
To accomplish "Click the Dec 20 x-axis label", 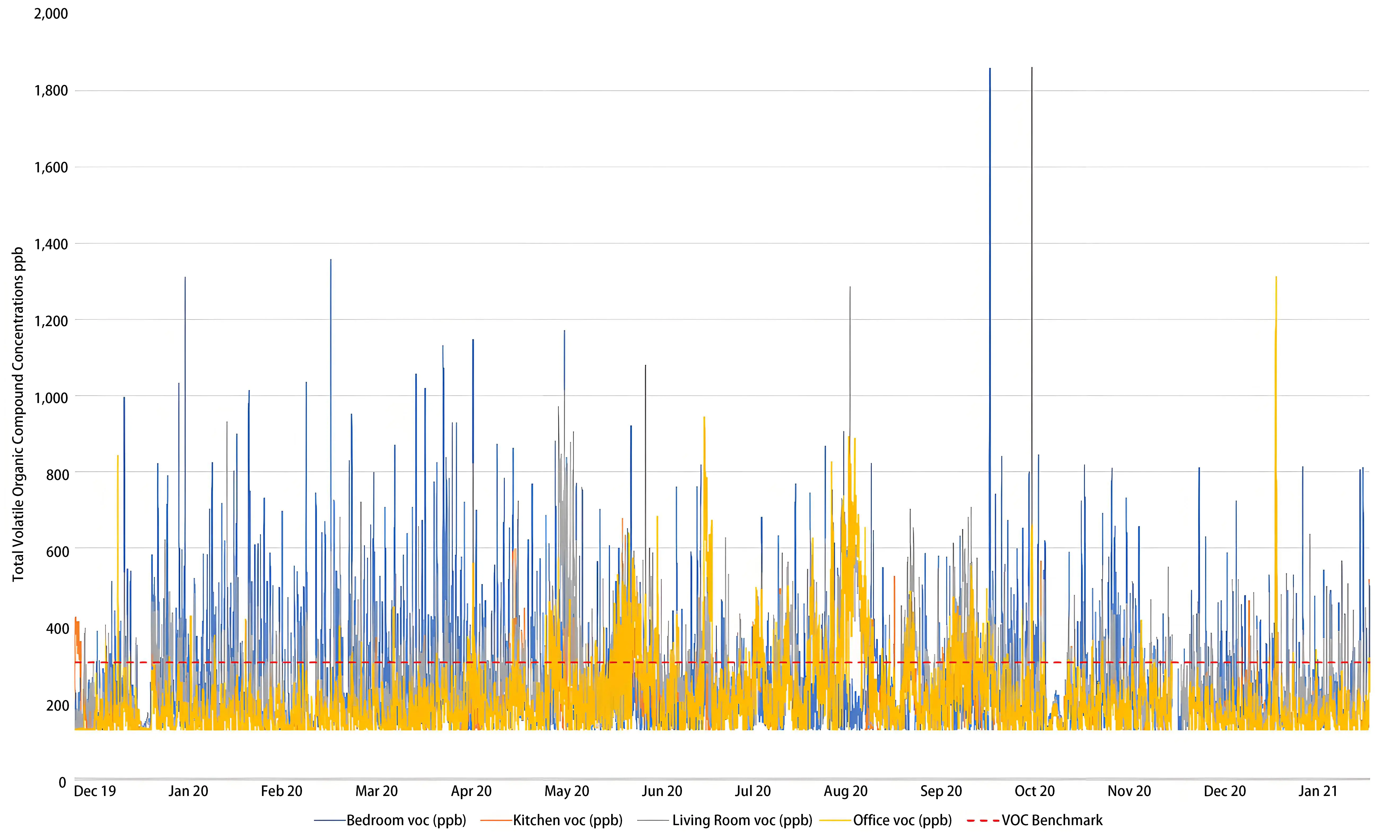I will [x=1225, y=791].
